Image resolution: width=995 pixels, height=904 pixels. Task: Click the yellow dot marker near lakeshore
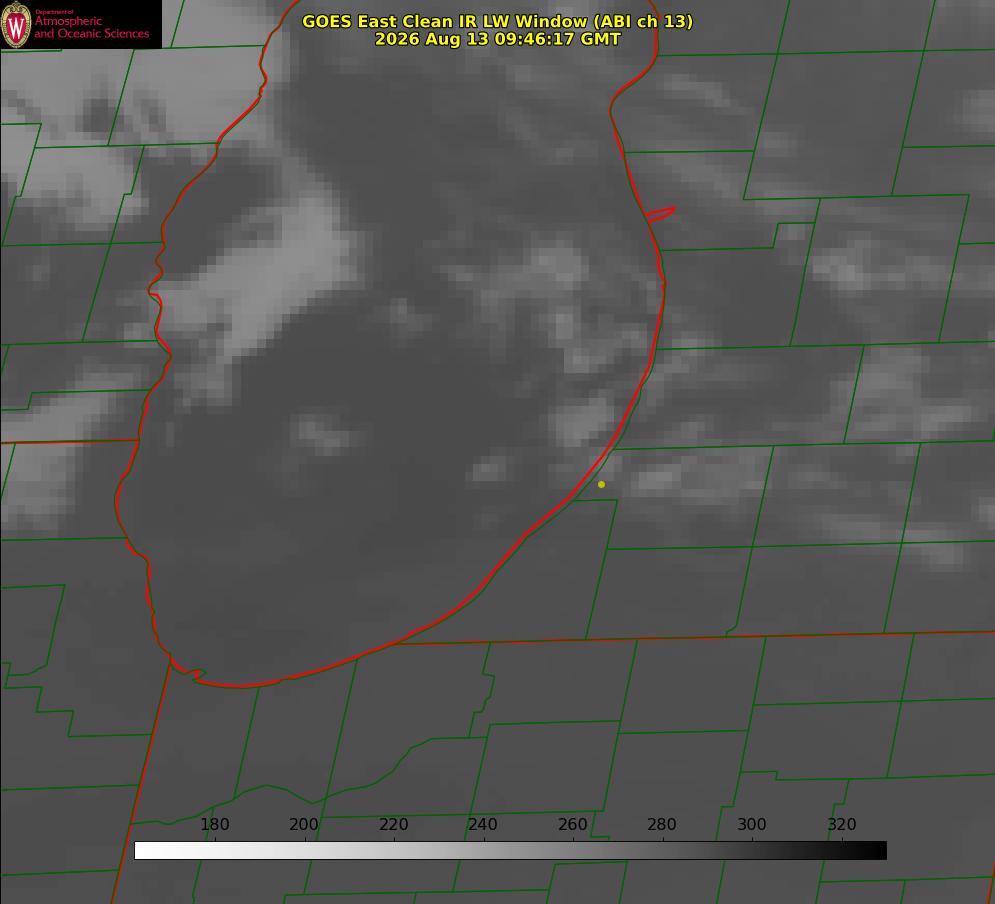click(x=601, y=484)
